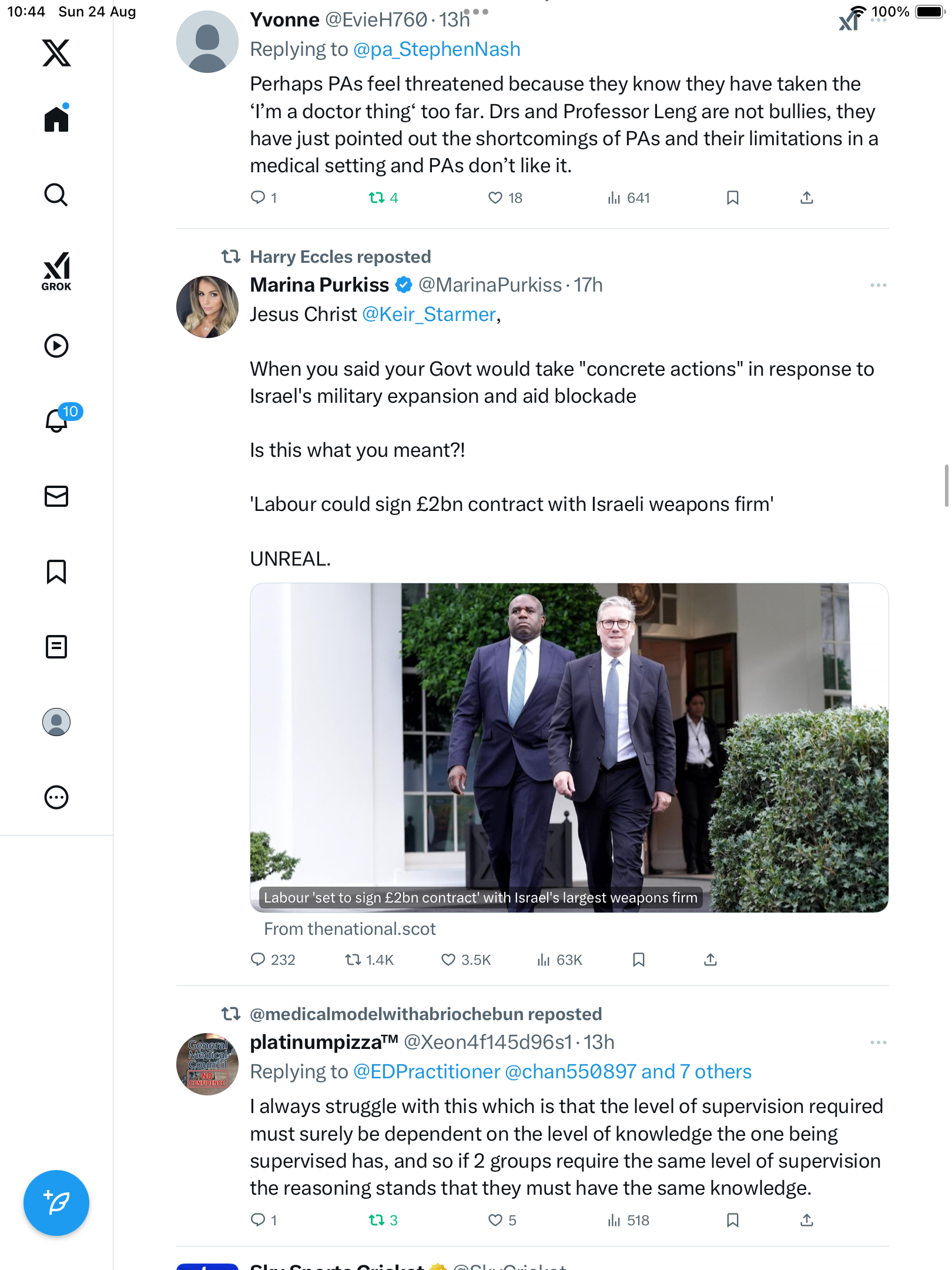Open Marina Purkiss's profile picture
This screenshot has height=1270, width=952.
point(207,307)
